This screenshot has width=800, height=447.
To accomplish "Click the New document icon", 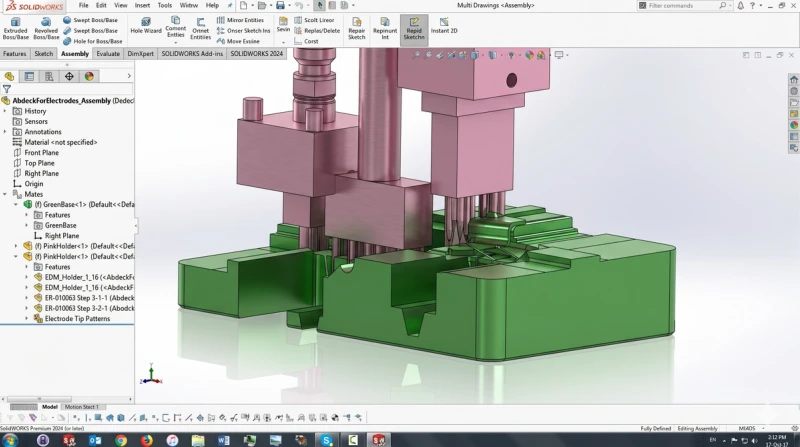I will [243, 6].
